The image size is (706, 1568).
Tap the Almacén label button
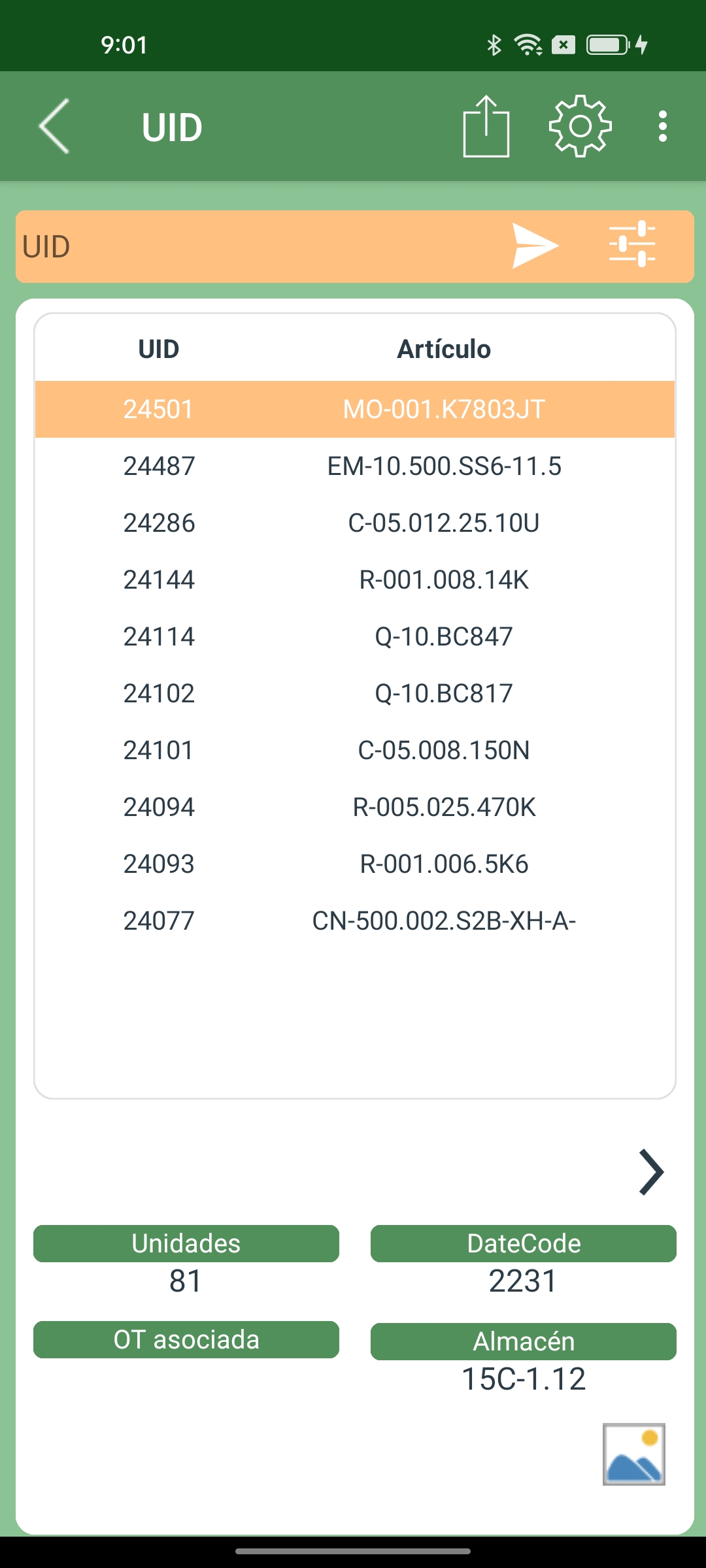pos(524,1341)
